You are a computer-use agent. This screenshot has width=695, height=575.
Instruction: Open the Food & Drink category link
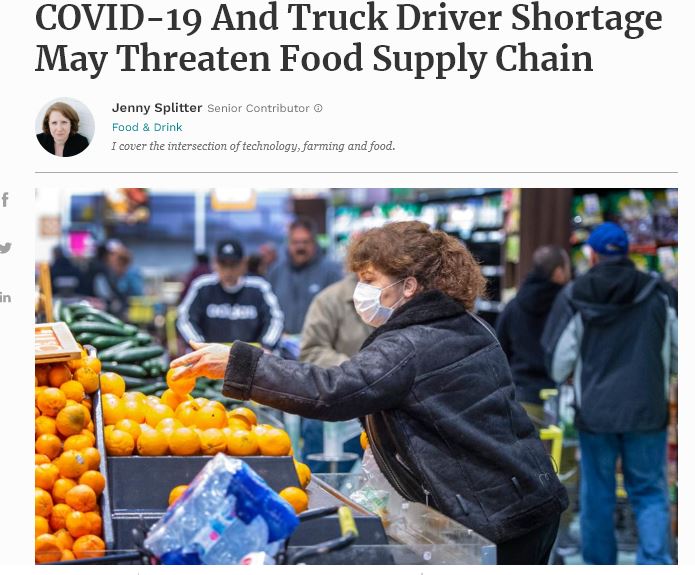pos(147,127)
